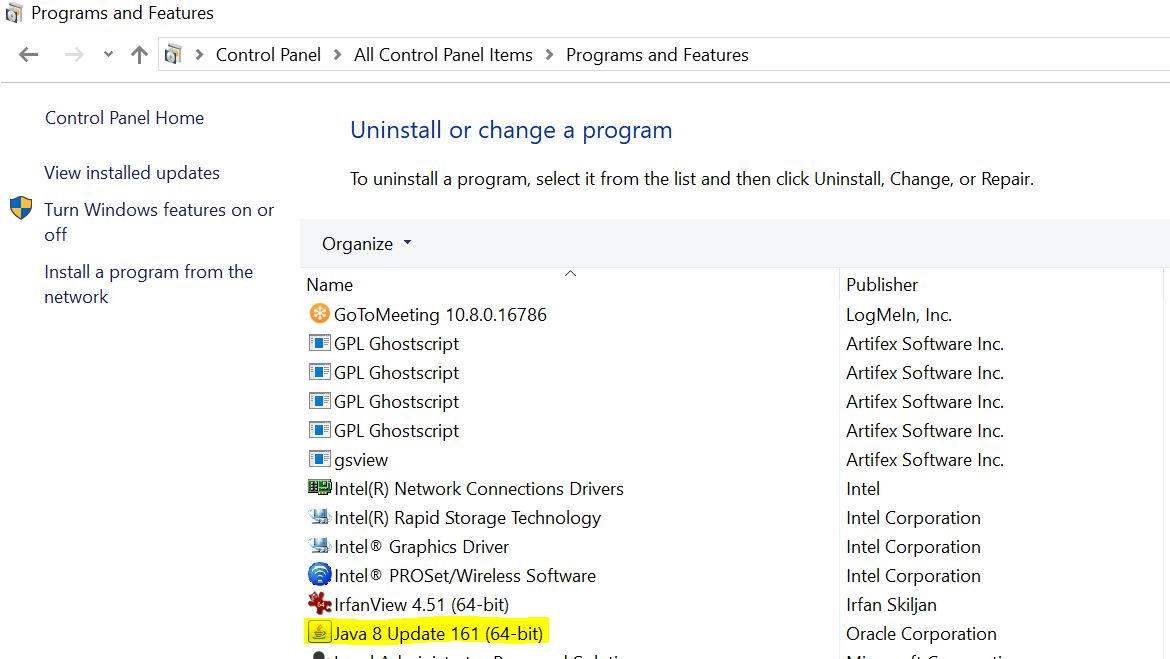Click the forward navigation arrow
The image size is (1170, 659).
(x=74, y=54)
